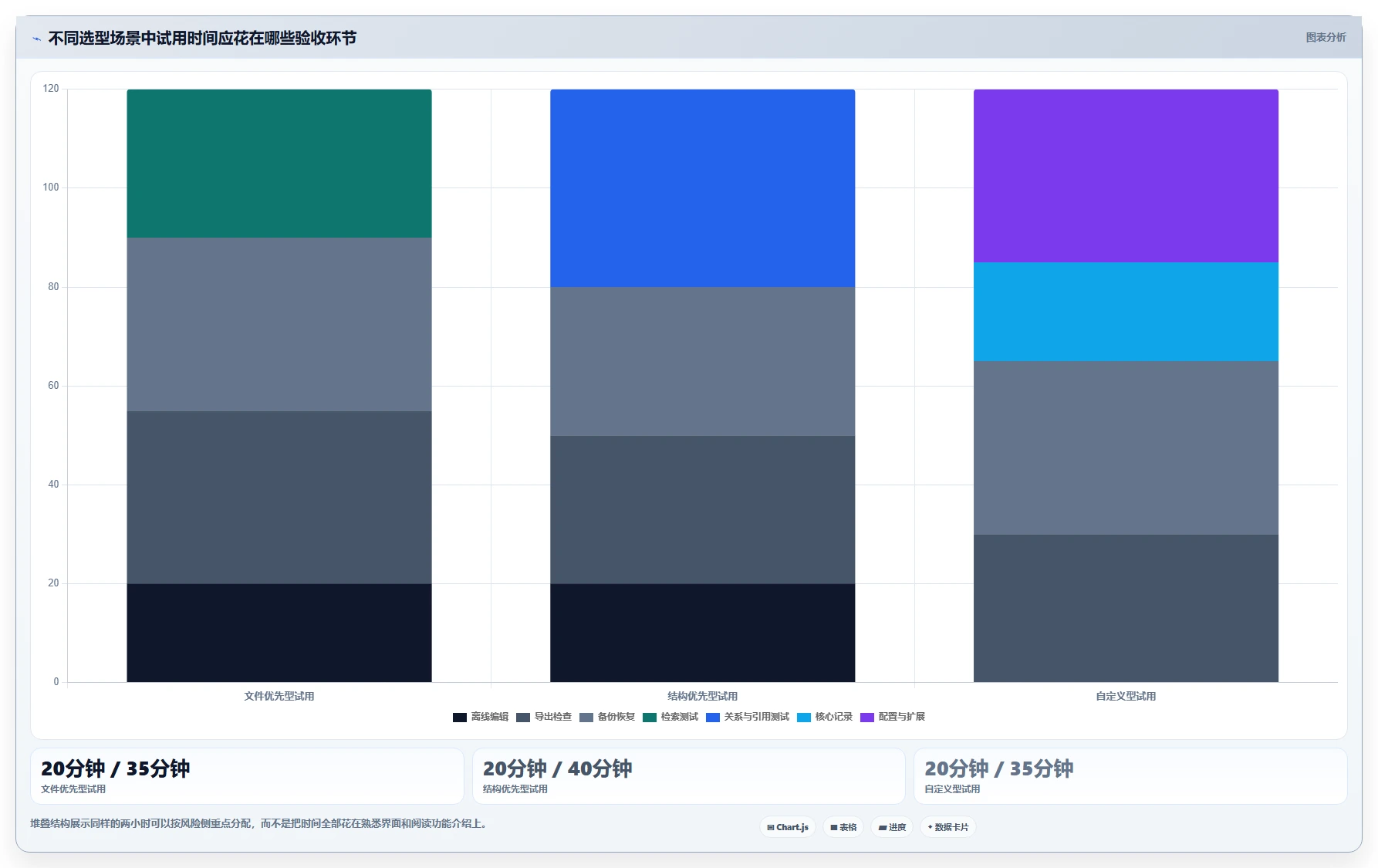Click the 备份恢复 segment in 自定义型试用 bar

coord(1126,448)
